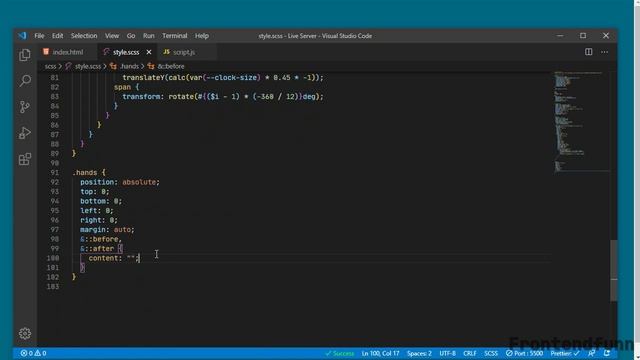
Task: Click 'translateY(calc' on line 81
Action: 153,78
